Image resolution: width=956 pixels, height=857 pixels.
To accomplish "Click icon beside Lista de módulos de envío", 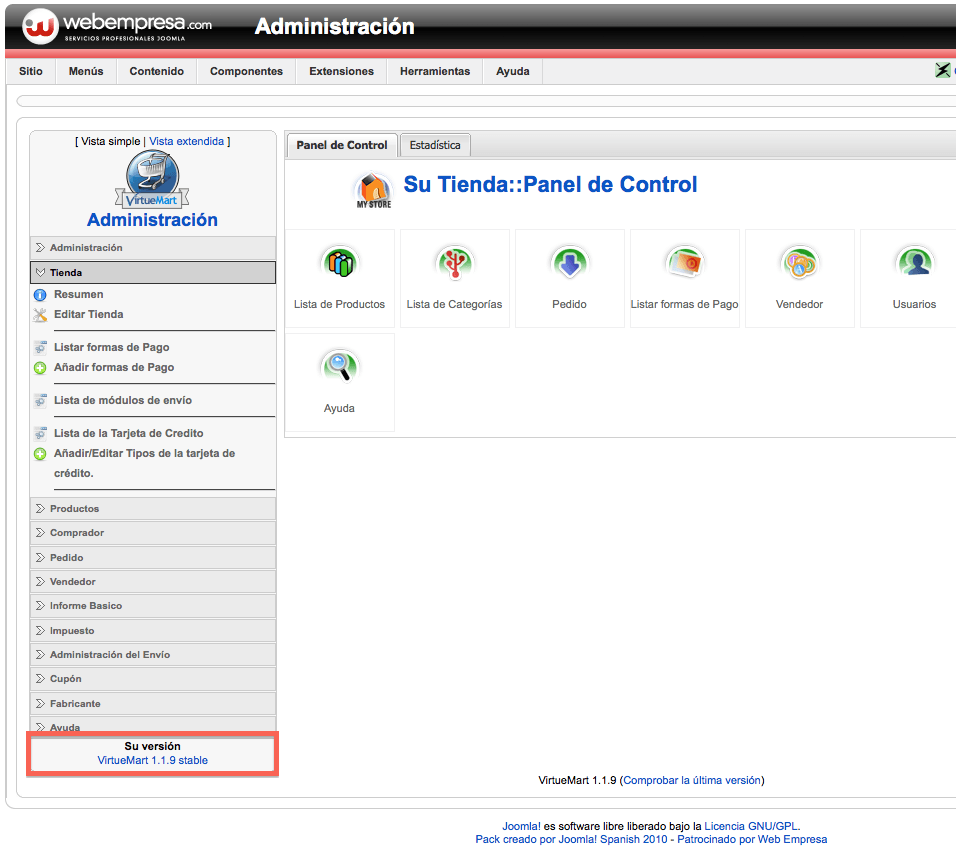I will point(40,401).
